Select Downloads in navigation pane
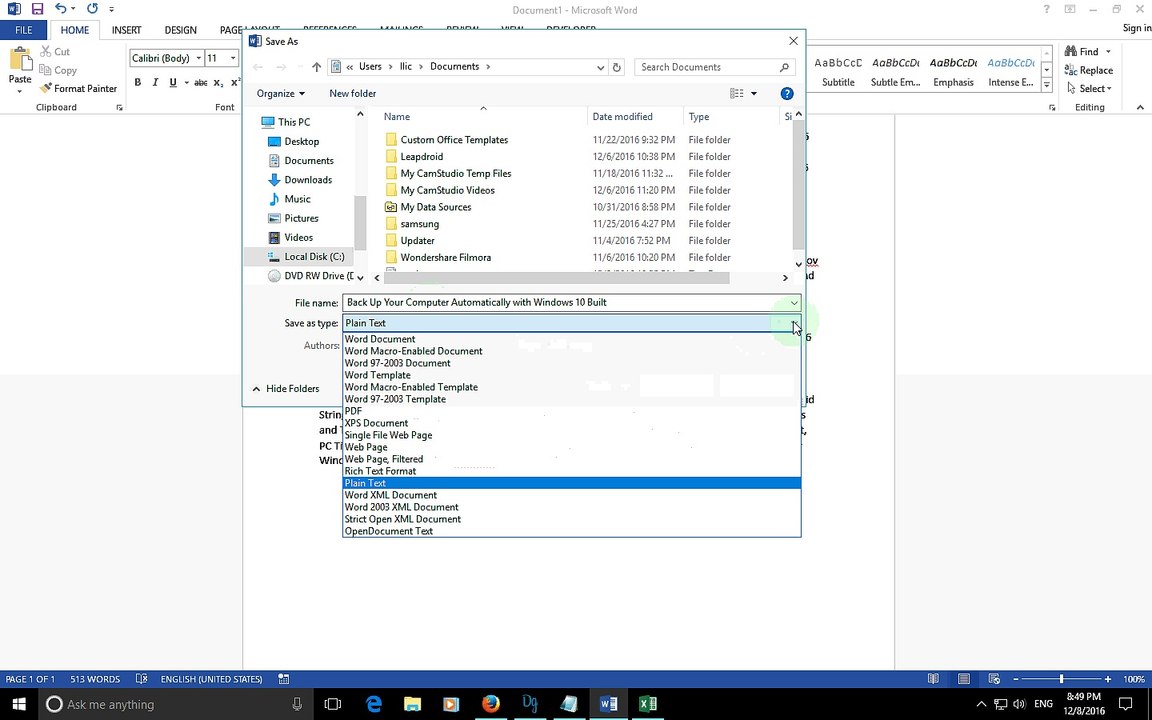Viewport: 1152px width, 720px height. 300,179
